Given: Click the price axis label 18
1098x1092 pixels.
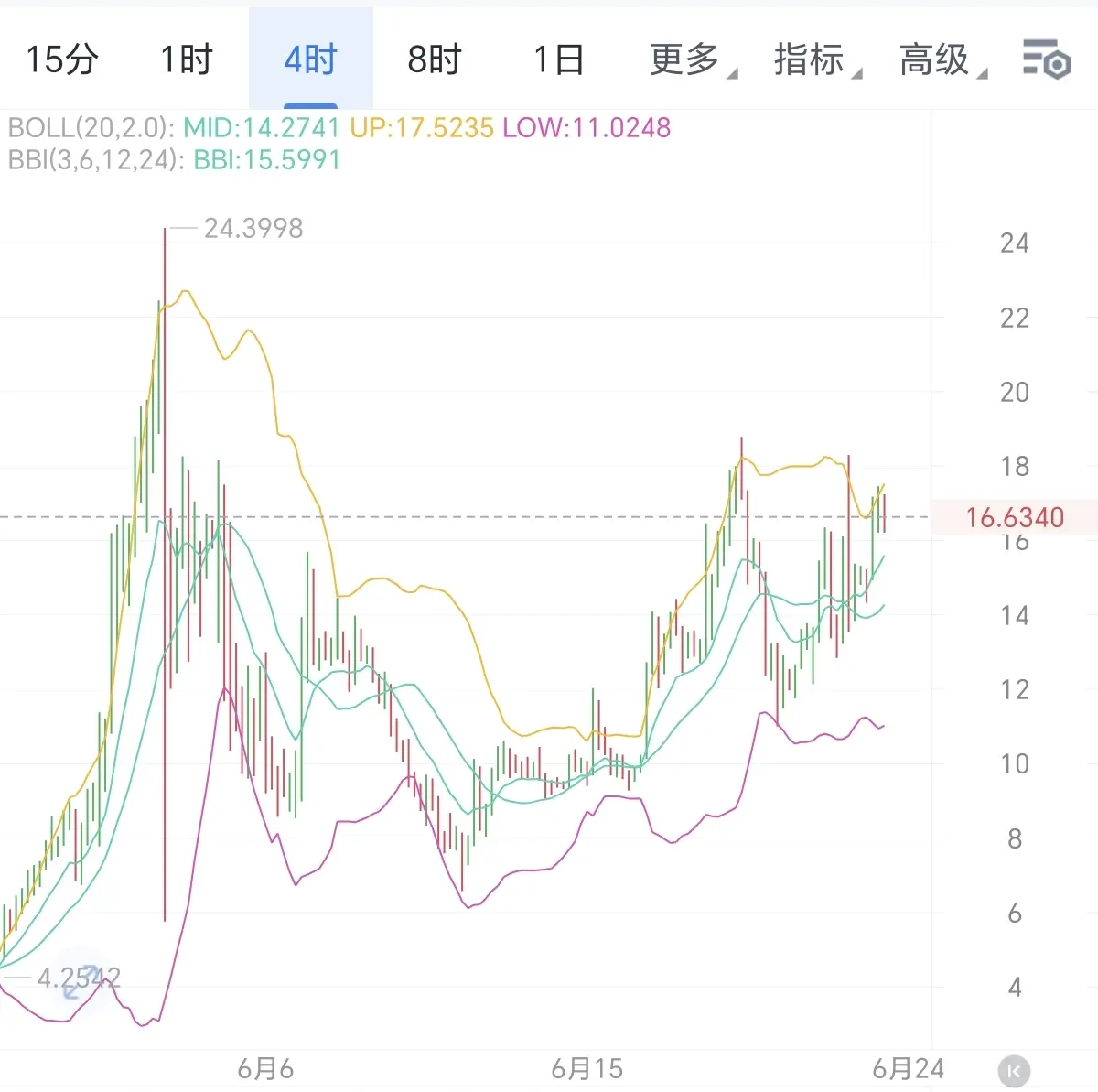Looking at the screenshot, I should click(1015, 467).
